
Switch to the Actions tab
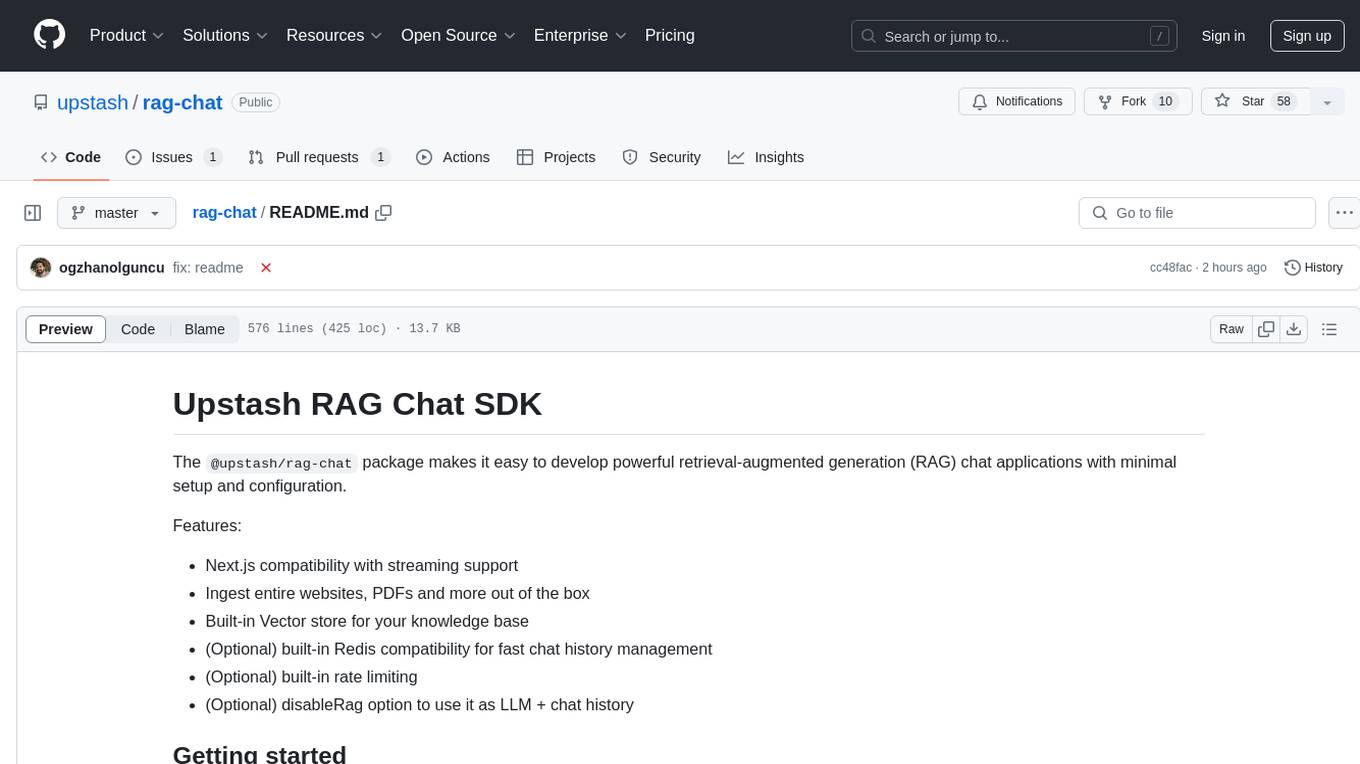coord(453,157)
